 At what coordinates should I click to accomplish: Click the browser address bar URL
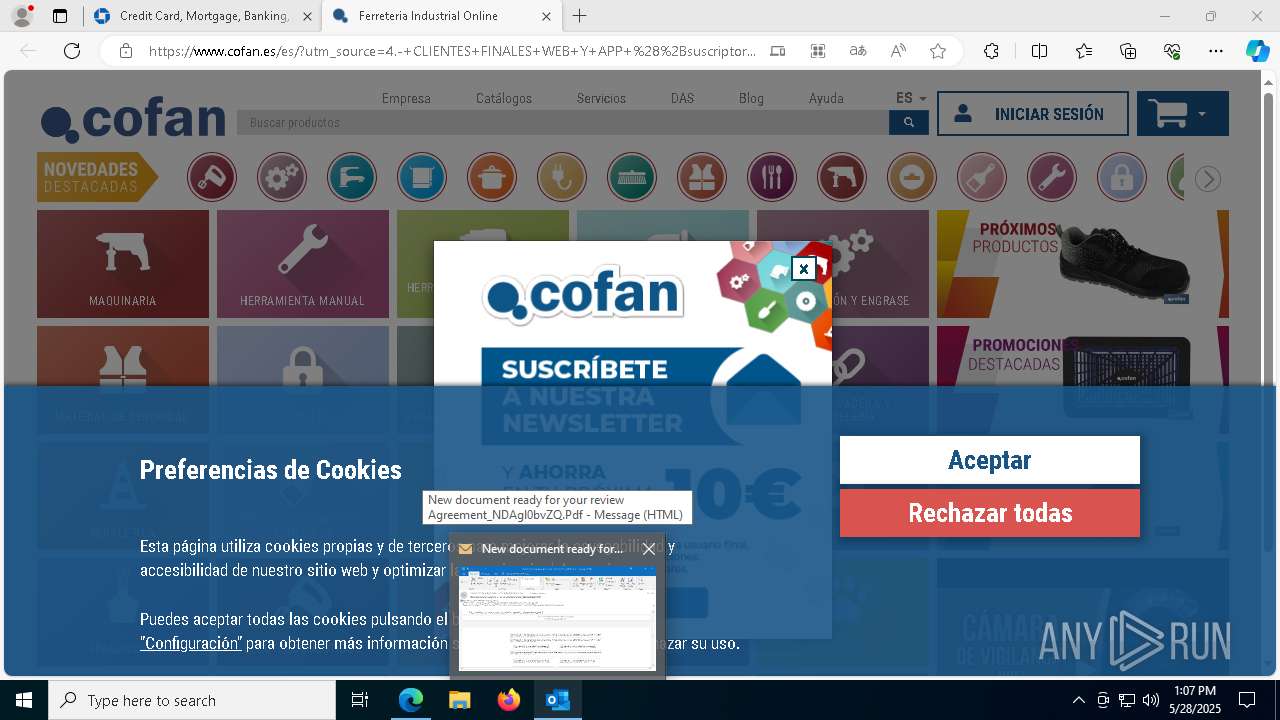pyautogui.click(x=452, y=51)
